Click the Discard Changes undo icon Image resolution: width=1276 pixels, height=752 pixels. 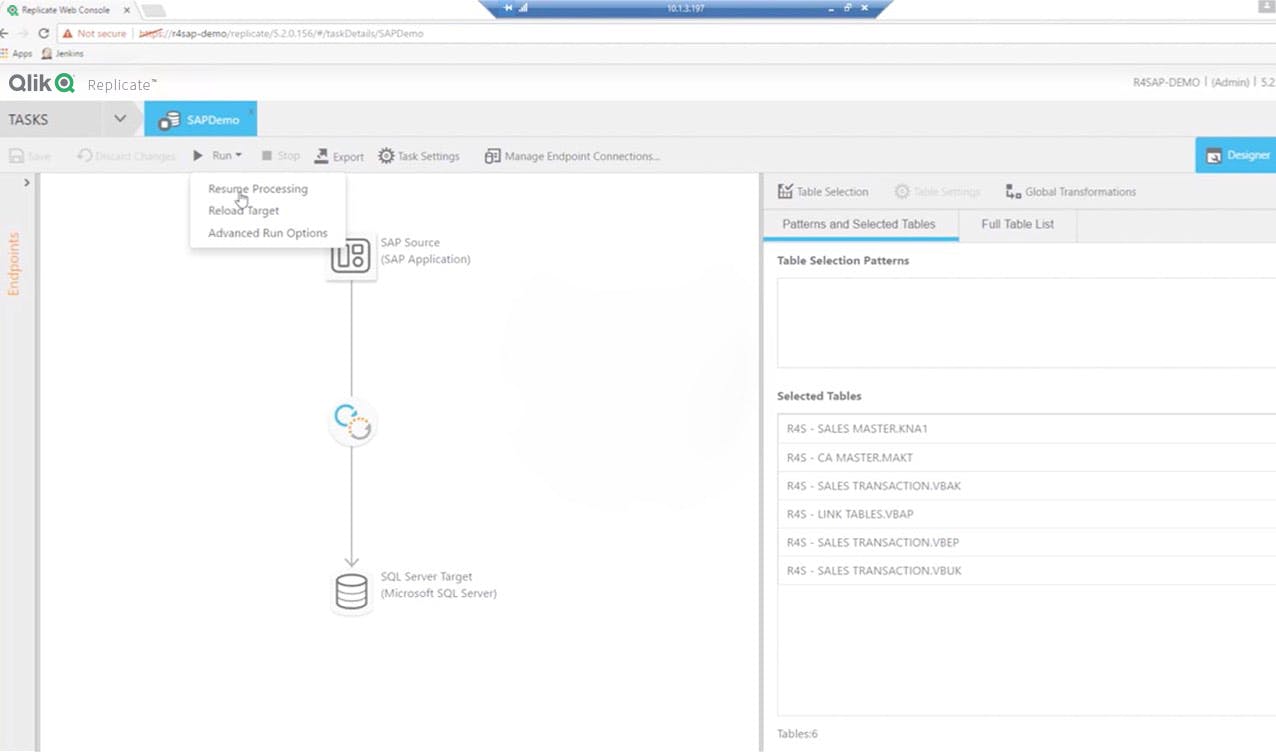pos(84,156)
